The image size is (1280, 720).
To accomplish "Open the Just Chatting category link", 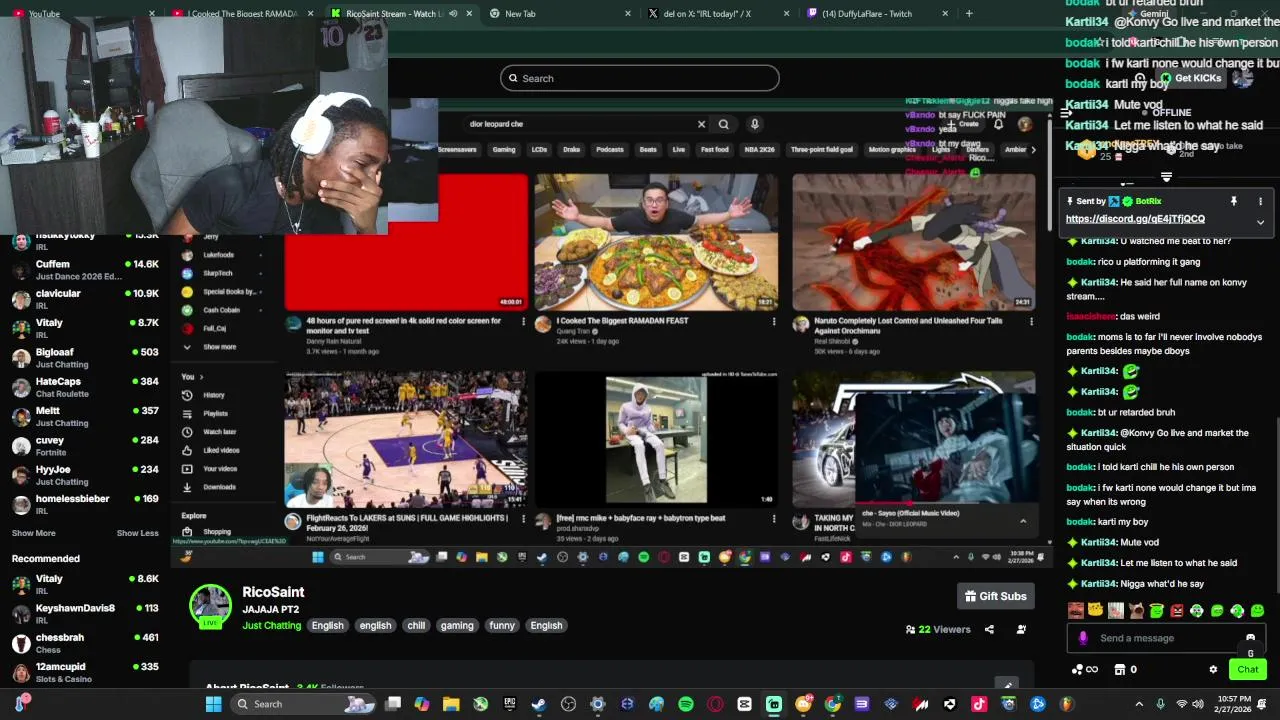I will point(271,626).
